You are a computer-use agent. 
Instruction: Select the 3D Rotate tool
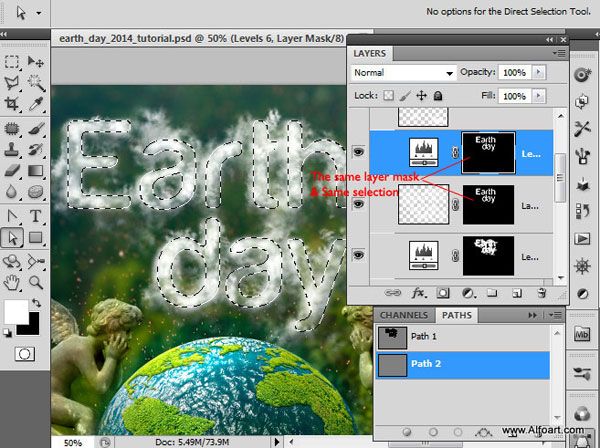11,262
